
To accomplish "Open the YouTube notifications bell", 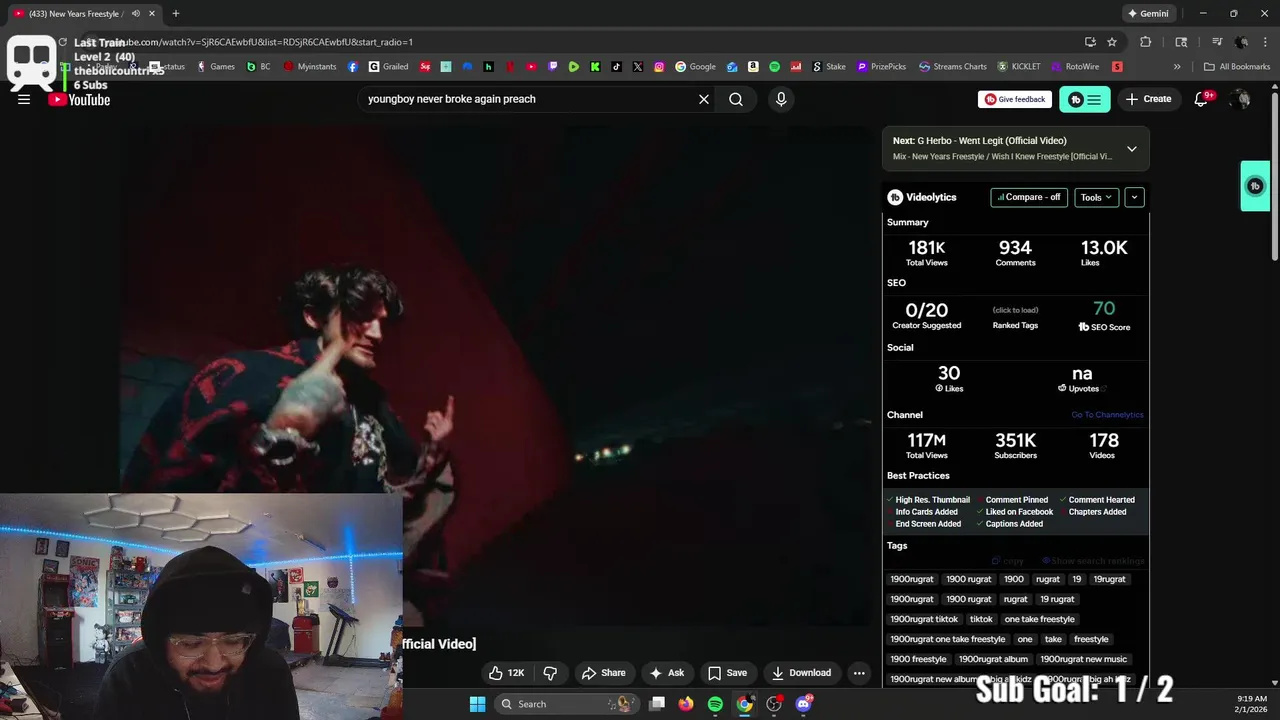I will 1202,99.
